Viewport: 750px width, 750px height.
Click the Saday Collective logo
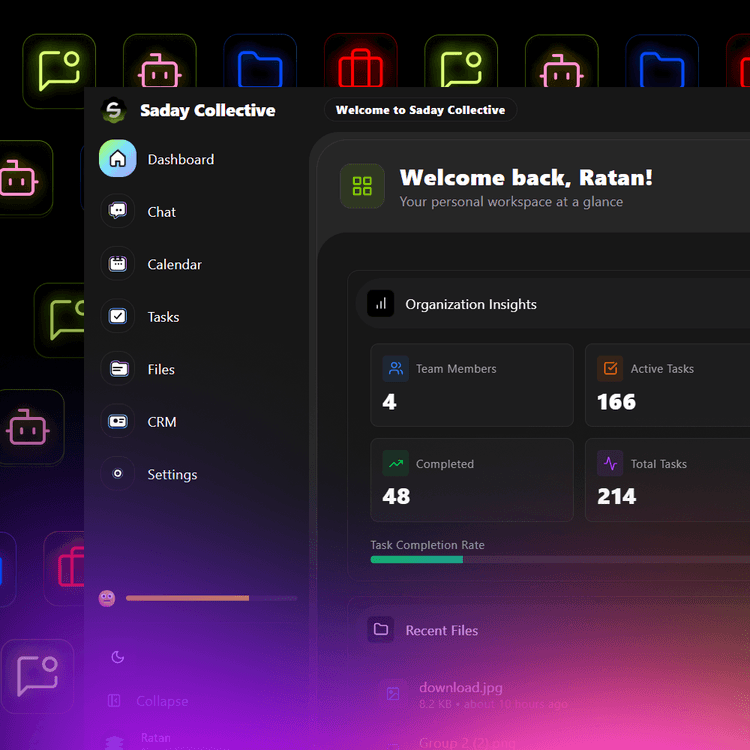tap(115, 111)
